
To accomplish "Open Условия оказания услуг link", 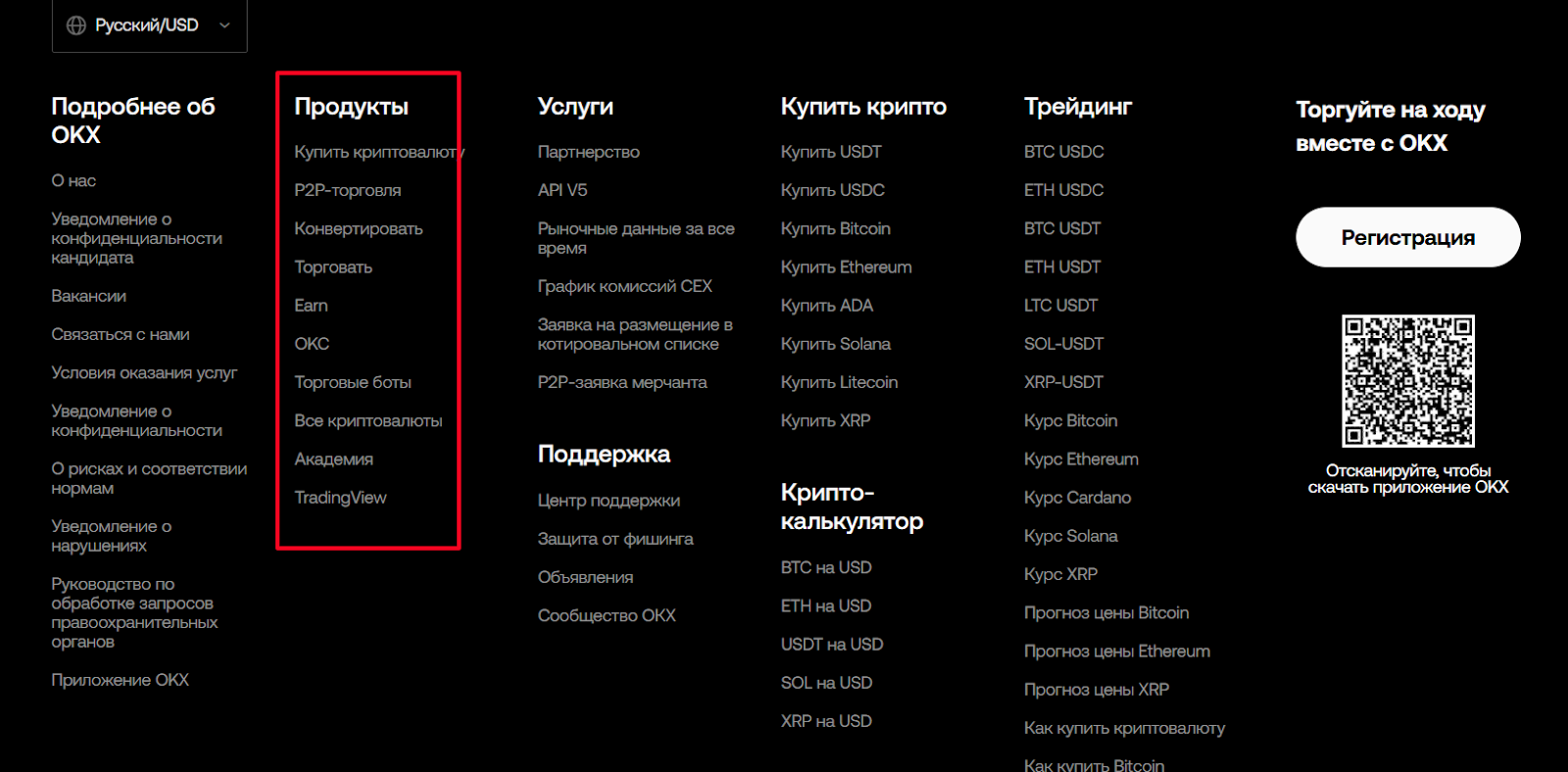I will click(x=144, y=373).
